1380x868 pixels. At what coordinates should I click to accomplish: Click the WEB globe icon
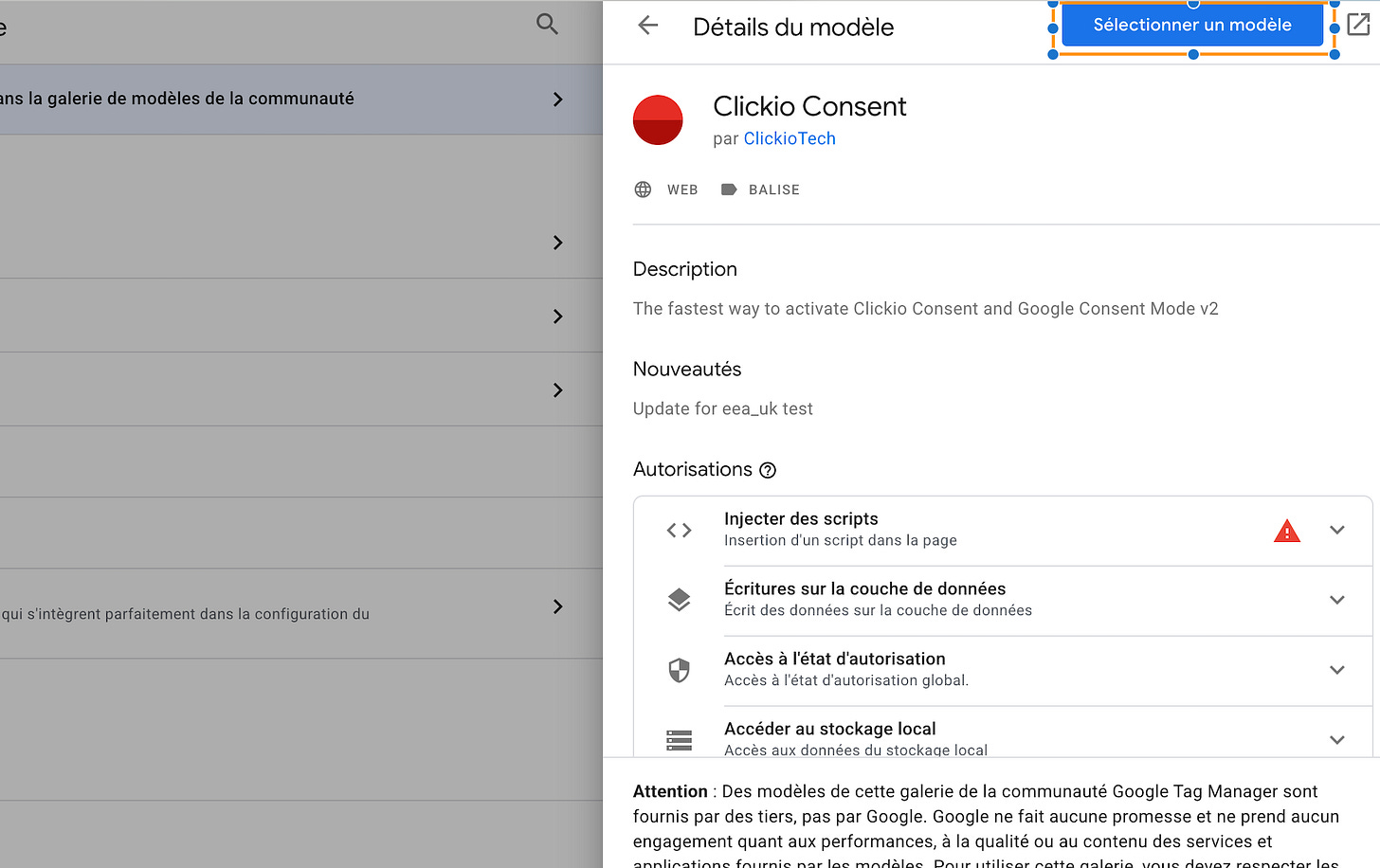point(643,190)
